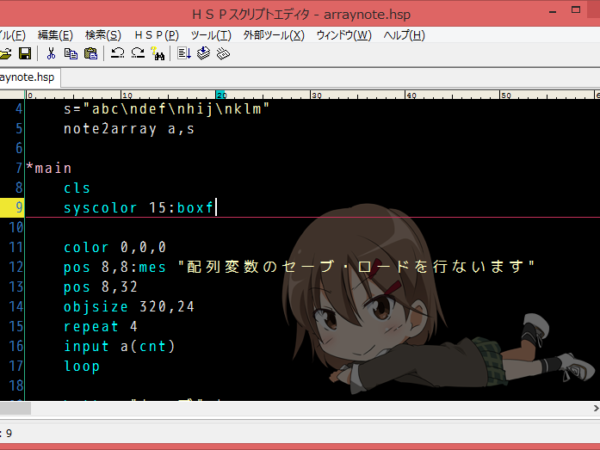Viewport: 600px width, 450px height.
Task: Open the ツール(T) menu
Action: click(211, 36)
